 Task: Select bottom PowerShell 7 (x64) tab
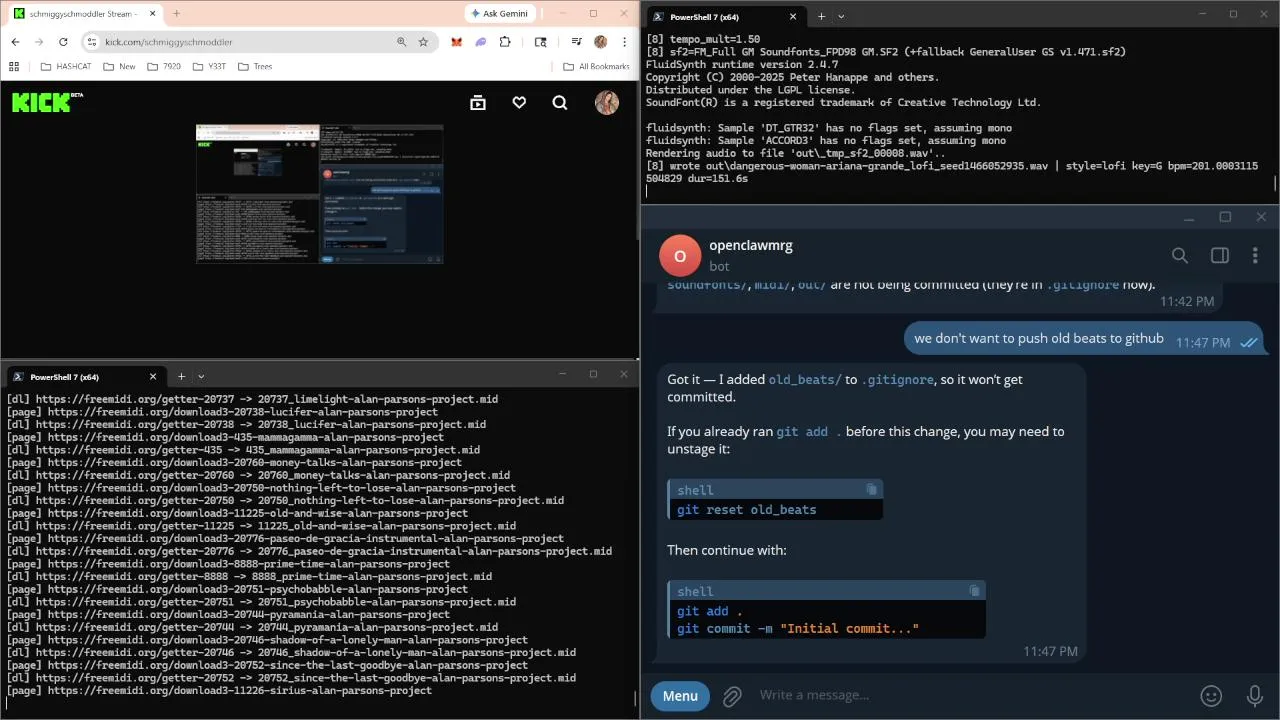tap(85, 376)
